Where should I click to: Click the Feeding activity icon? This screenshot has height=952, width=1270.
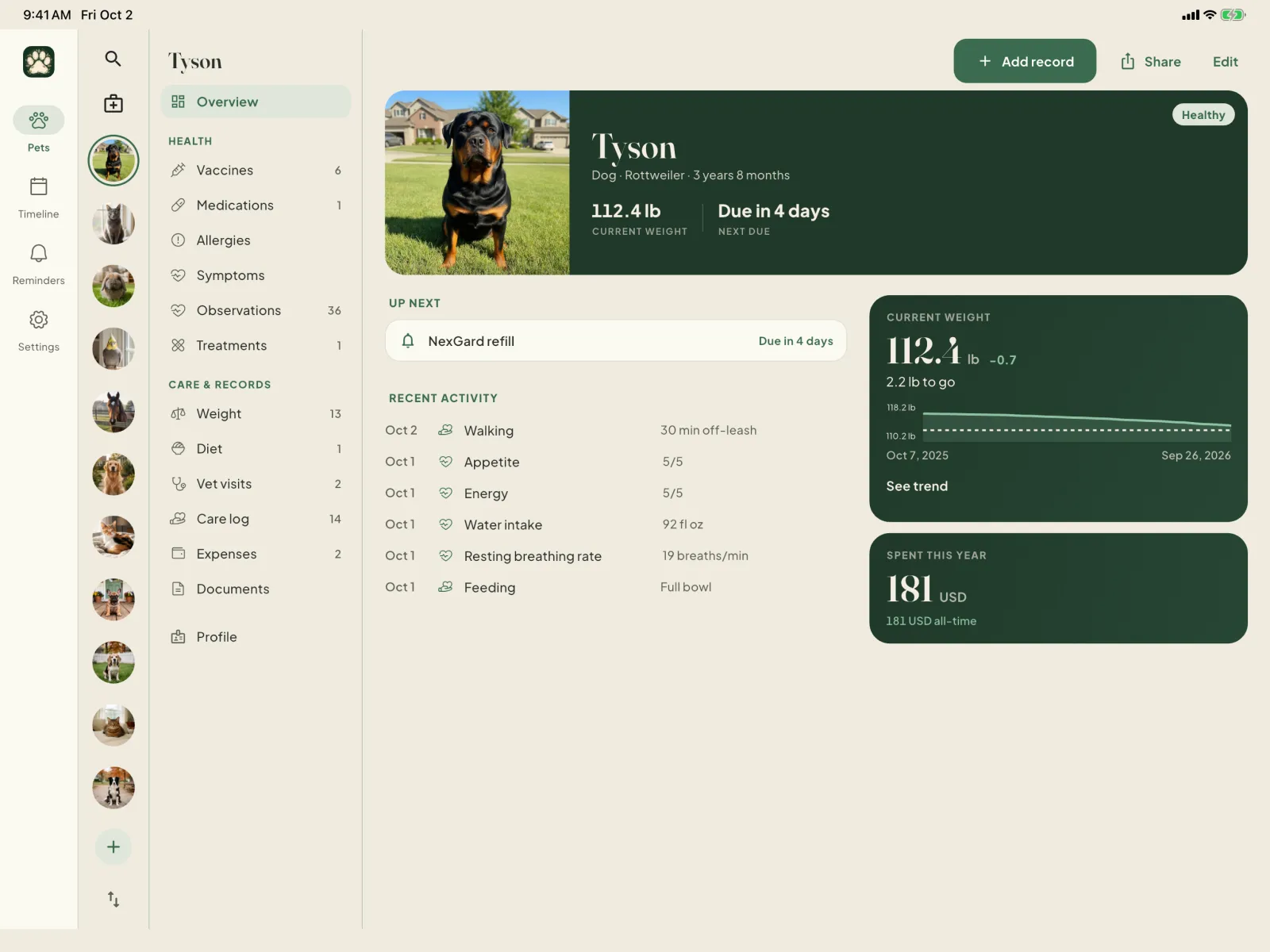(446, 586)
